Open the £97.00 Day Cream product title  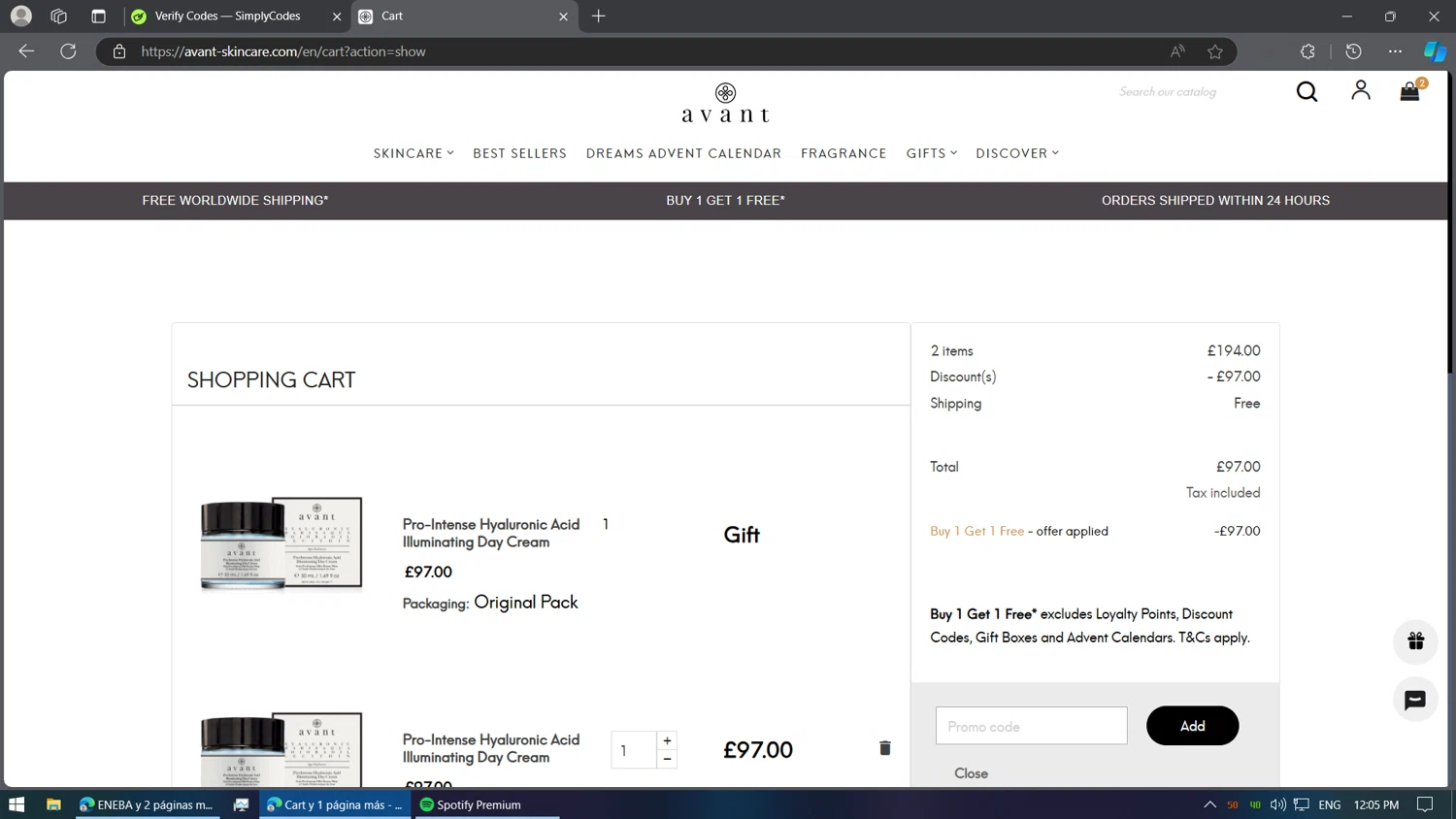click(490, 748)
